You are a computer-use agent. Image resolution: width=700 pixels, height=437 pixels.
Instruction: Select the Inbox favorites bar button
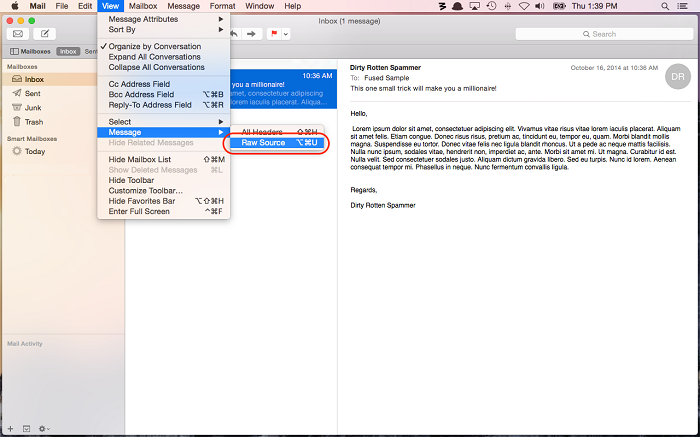[68, 51]
